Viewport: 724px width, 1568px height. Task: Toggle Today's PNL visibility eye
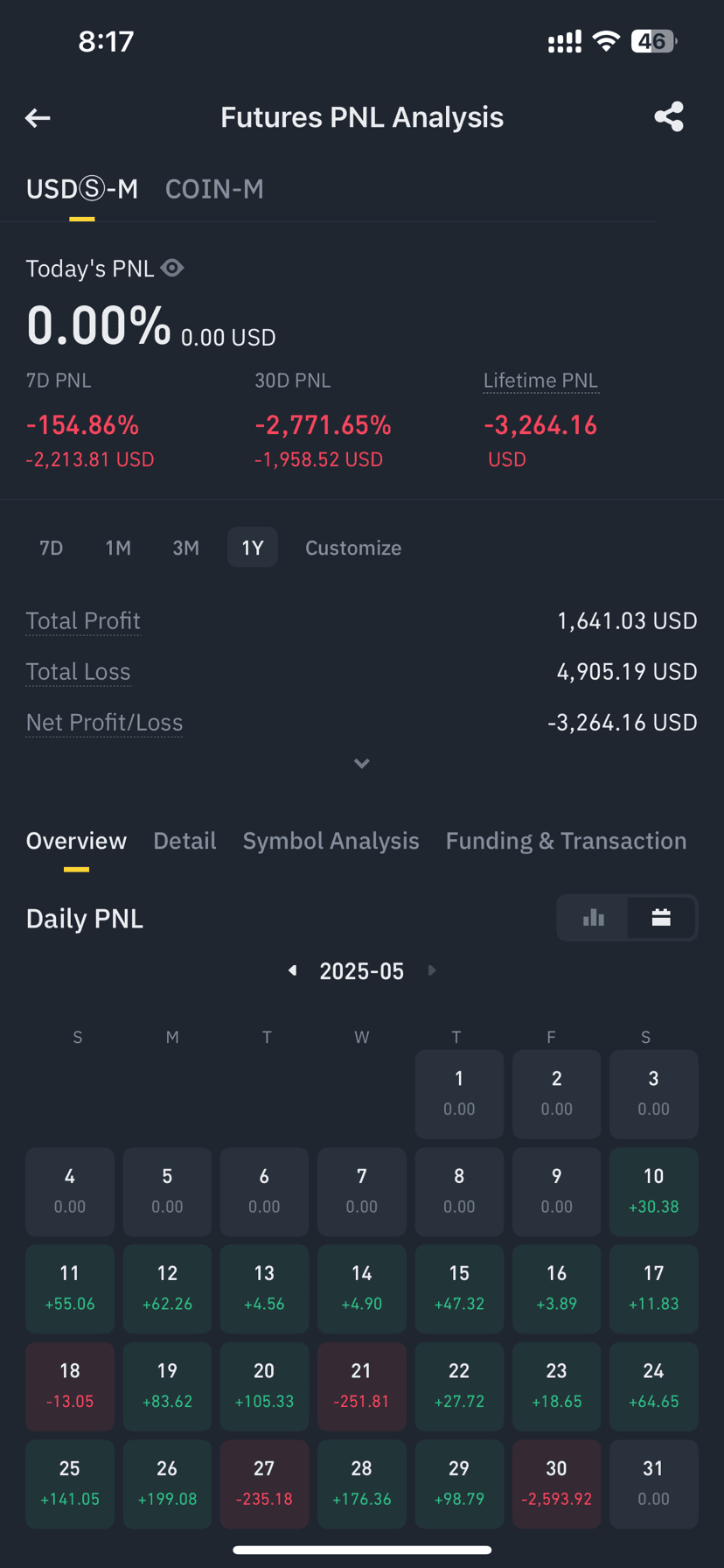(x=172, y=268)
